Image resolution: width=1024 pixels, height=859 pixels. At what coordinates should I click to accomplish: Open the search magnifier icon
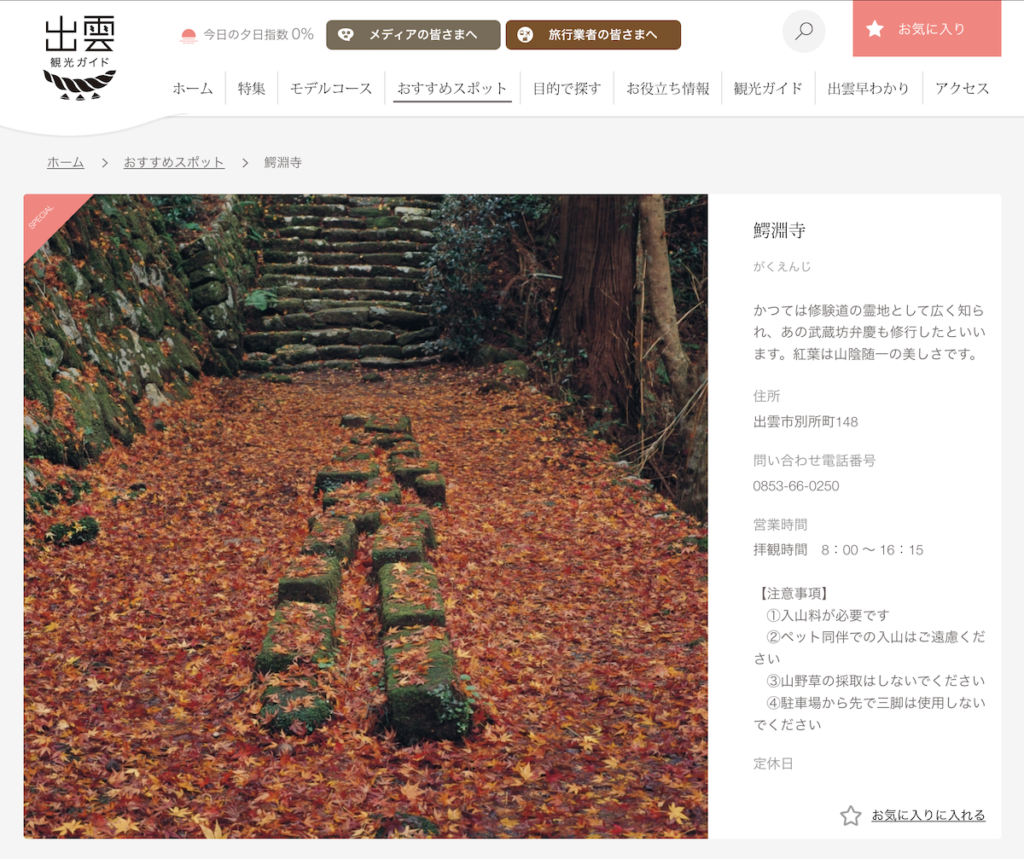803,31
